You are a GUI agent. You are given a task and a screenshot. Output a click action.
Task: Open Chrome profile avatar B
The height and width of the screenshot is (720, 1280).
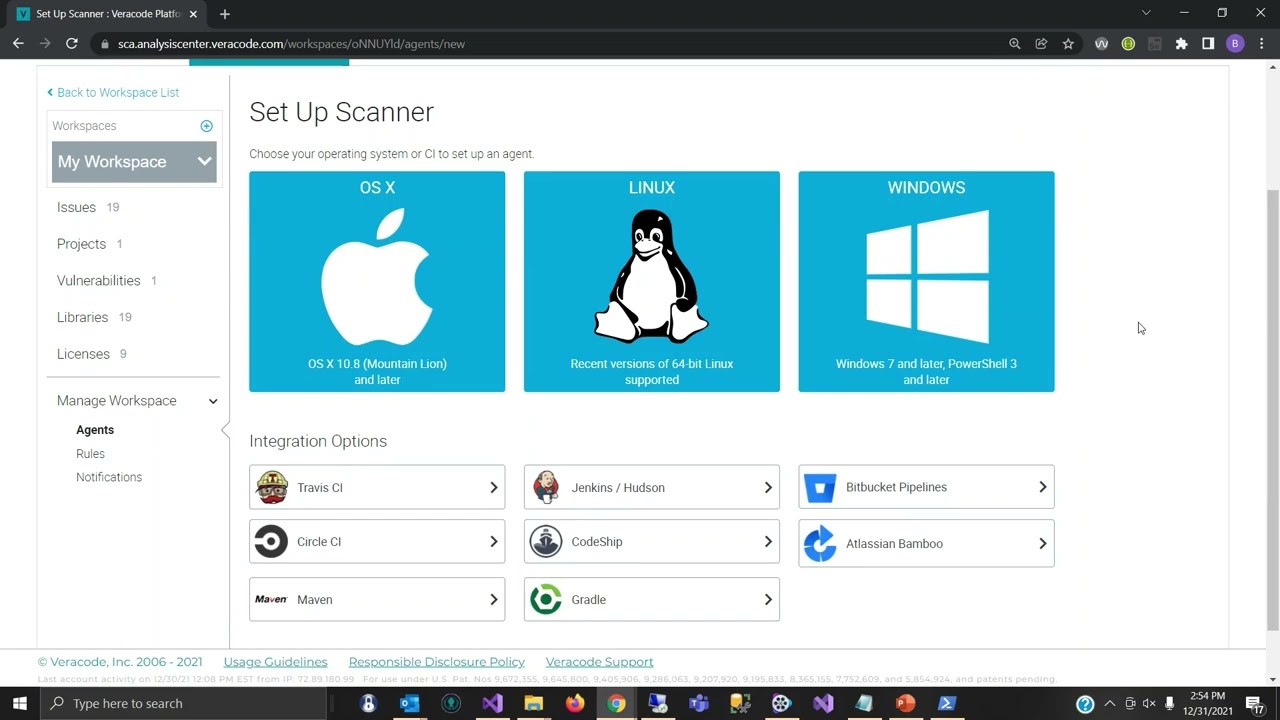point(1235,44)
